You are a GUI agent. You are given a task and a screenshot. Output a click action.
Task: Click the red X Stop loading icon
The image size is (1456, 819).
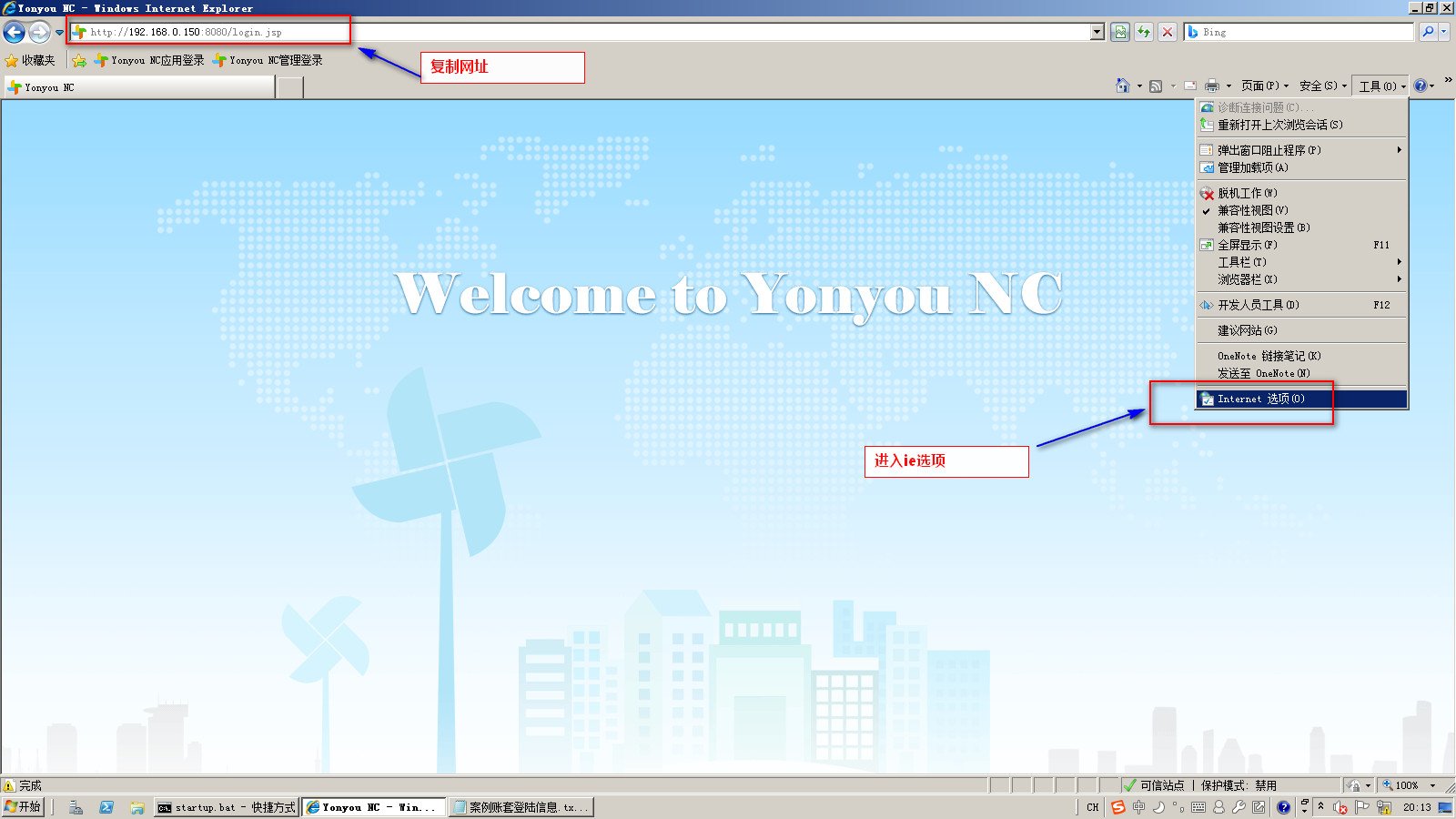[1168, 32]
